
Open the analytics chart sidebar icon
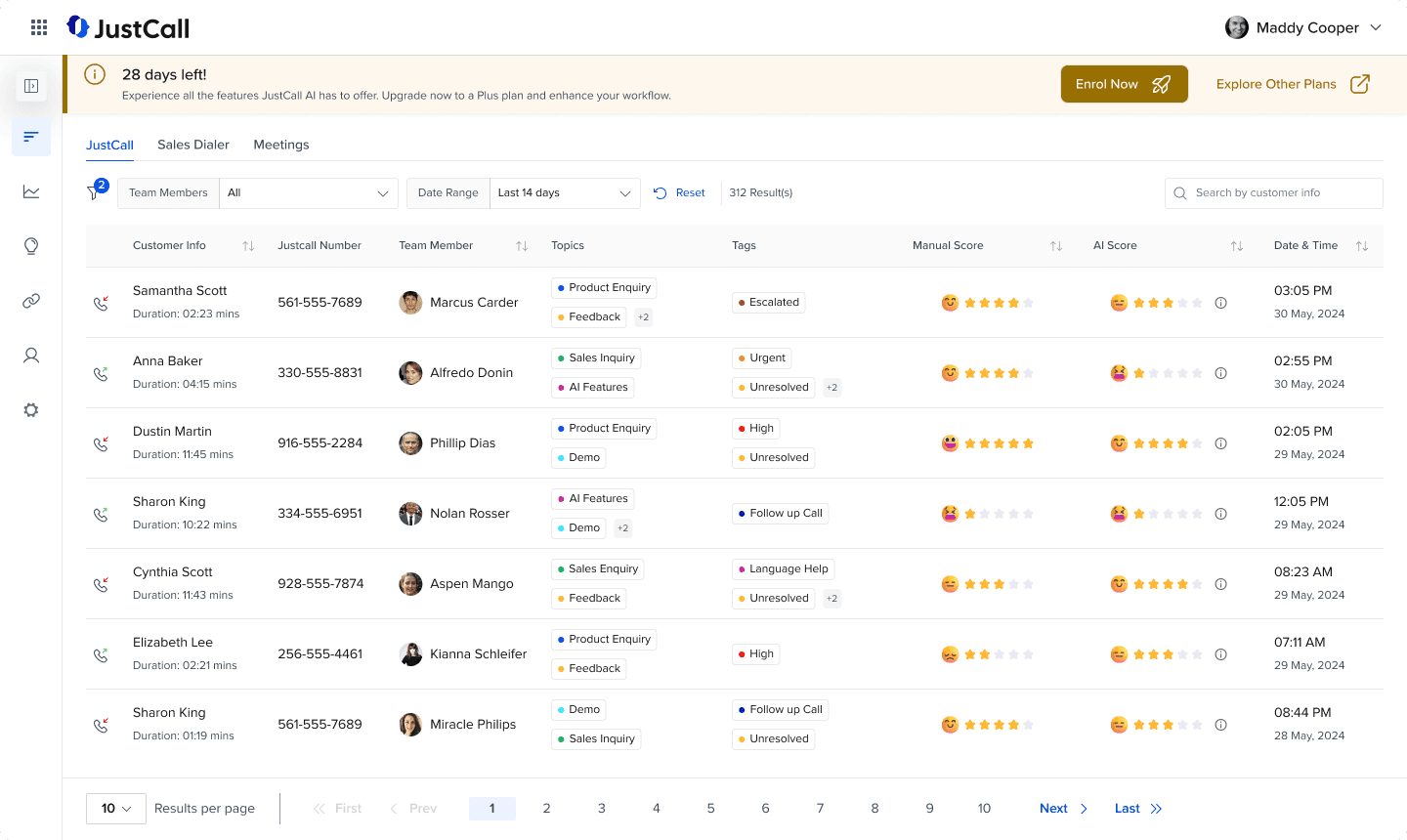pos(31,191)
